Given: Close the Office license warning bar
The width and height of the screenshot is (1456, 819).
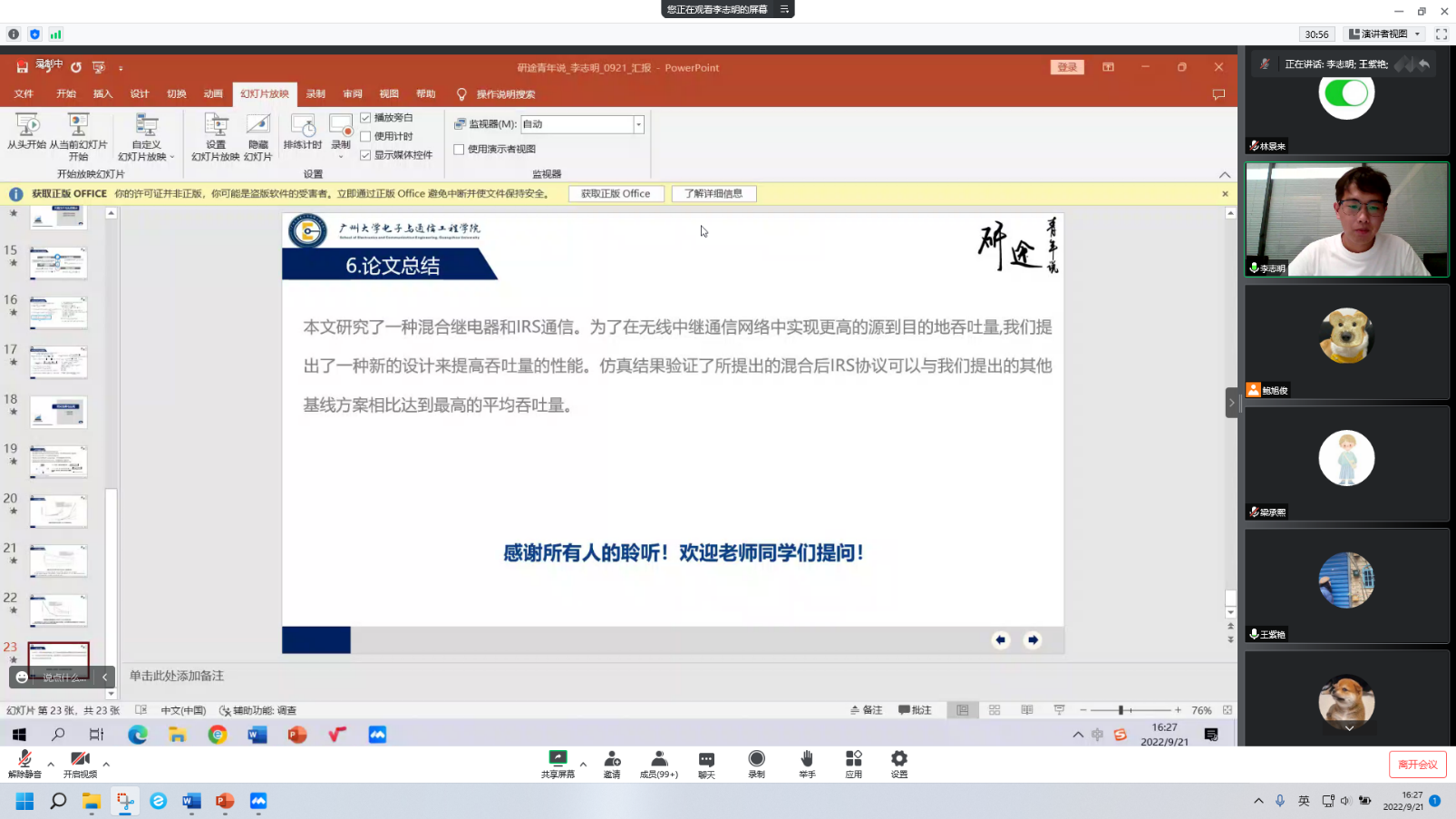Looking at the screenshot, I should (x=1225, y=194).
